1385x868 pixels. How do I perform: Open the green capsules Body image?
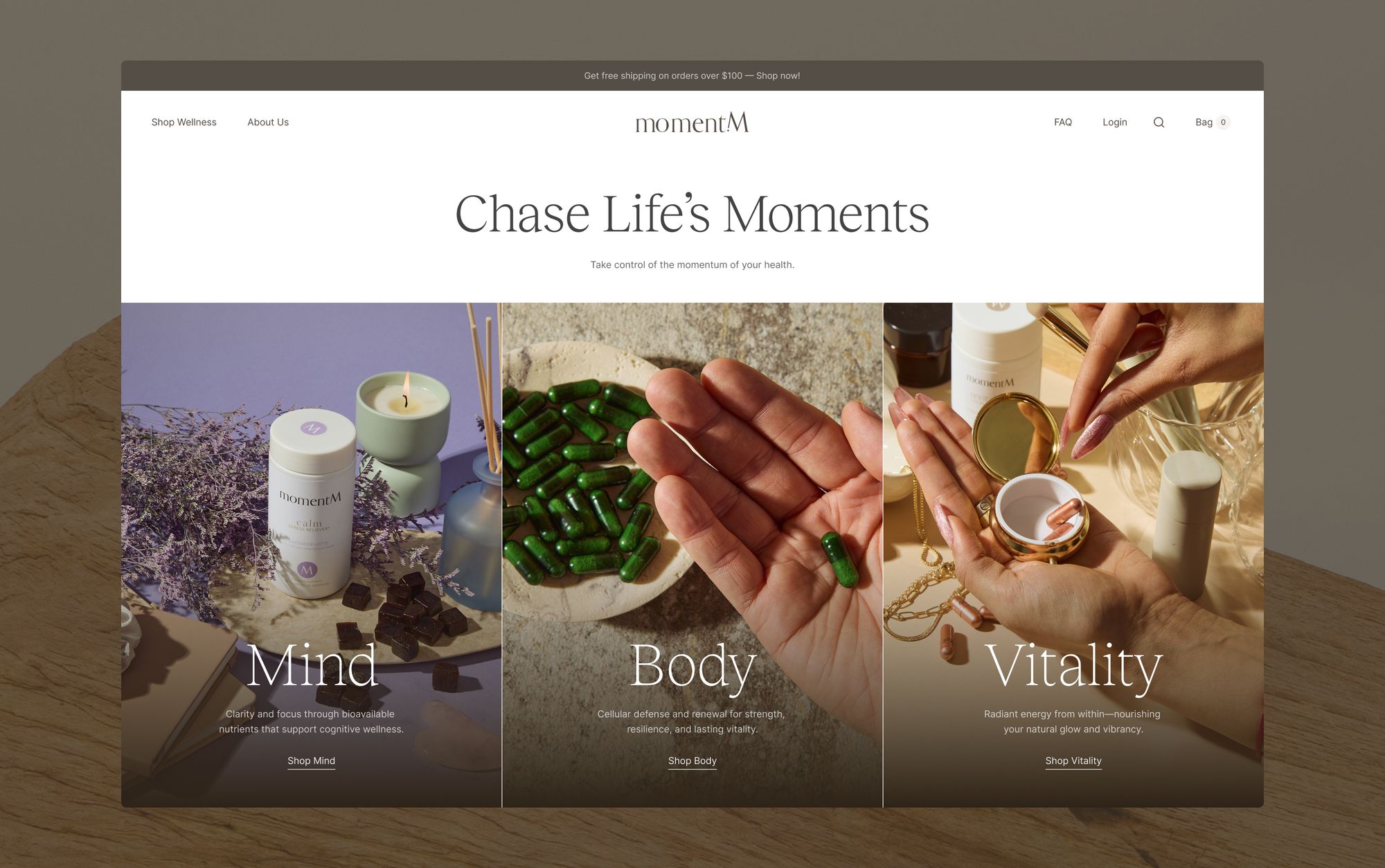(692, 554)
